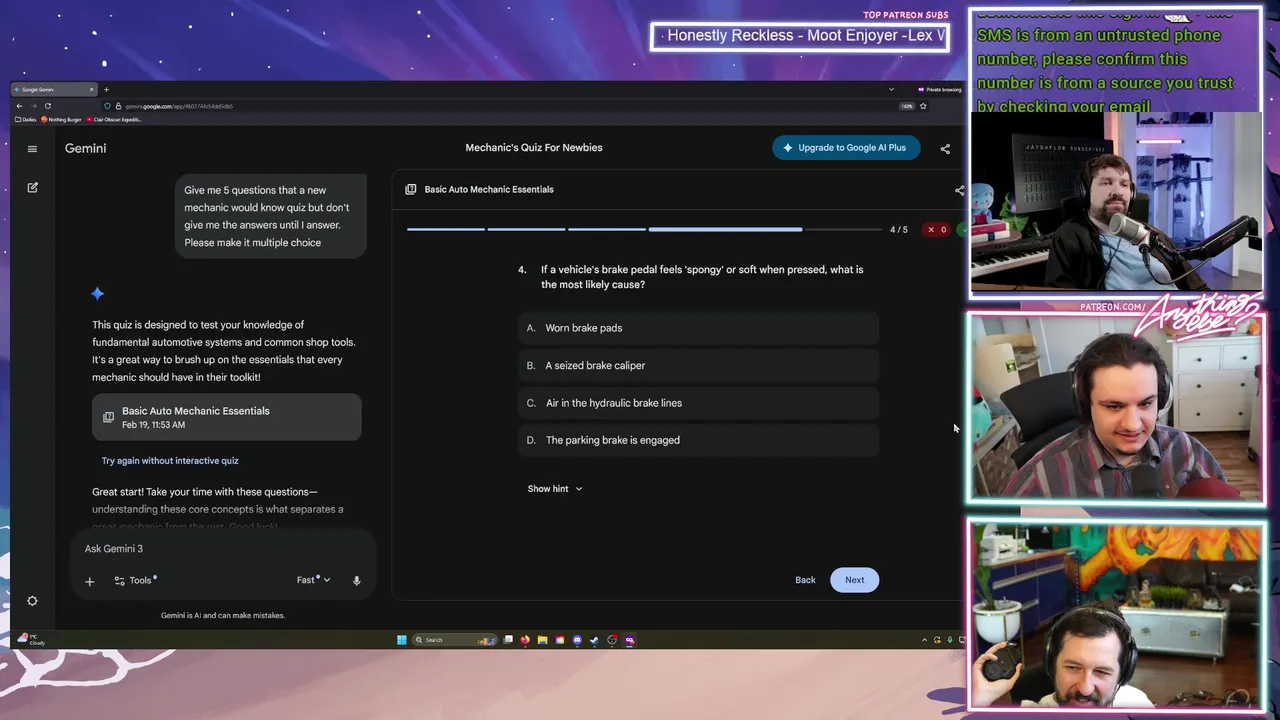This screenshot has width=1280, height=720.
Task: Click the browser back arrow
Action: (19, 106)
